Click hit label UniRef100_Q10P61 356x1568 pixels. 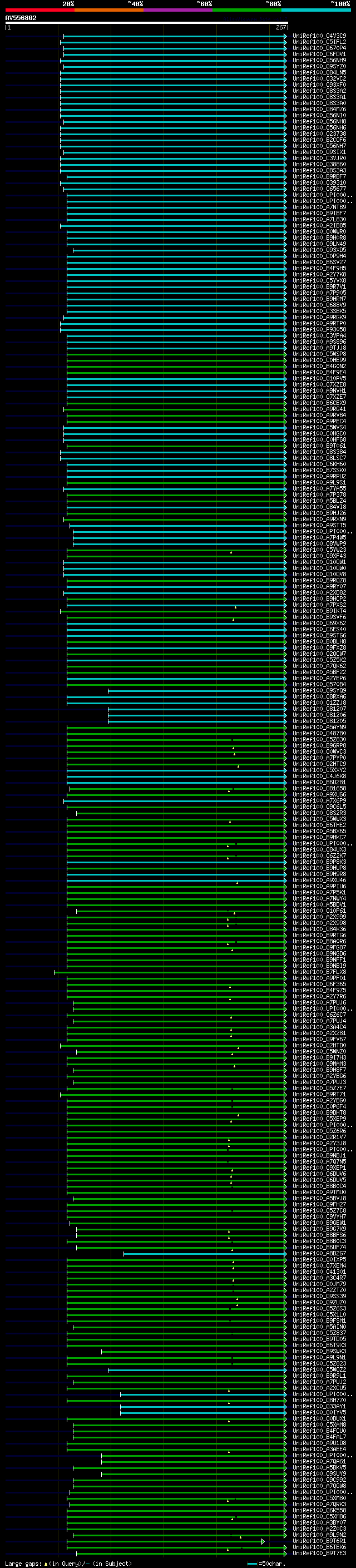(x=319, y=911)
